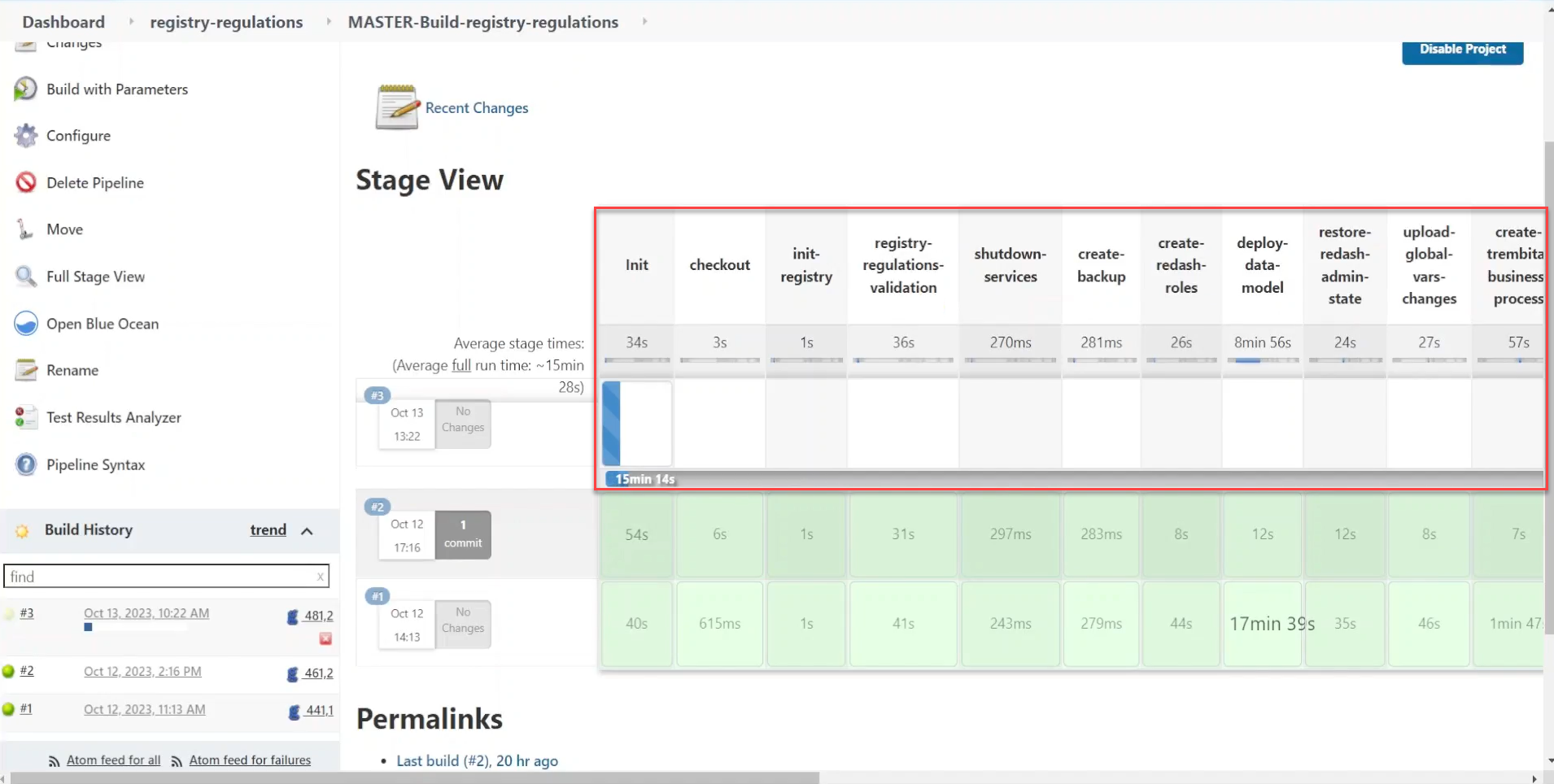This screenshot has width=1554, height=784.
Task: Collapse the Build History panel chevron
Action: click(x=307, y=531)
